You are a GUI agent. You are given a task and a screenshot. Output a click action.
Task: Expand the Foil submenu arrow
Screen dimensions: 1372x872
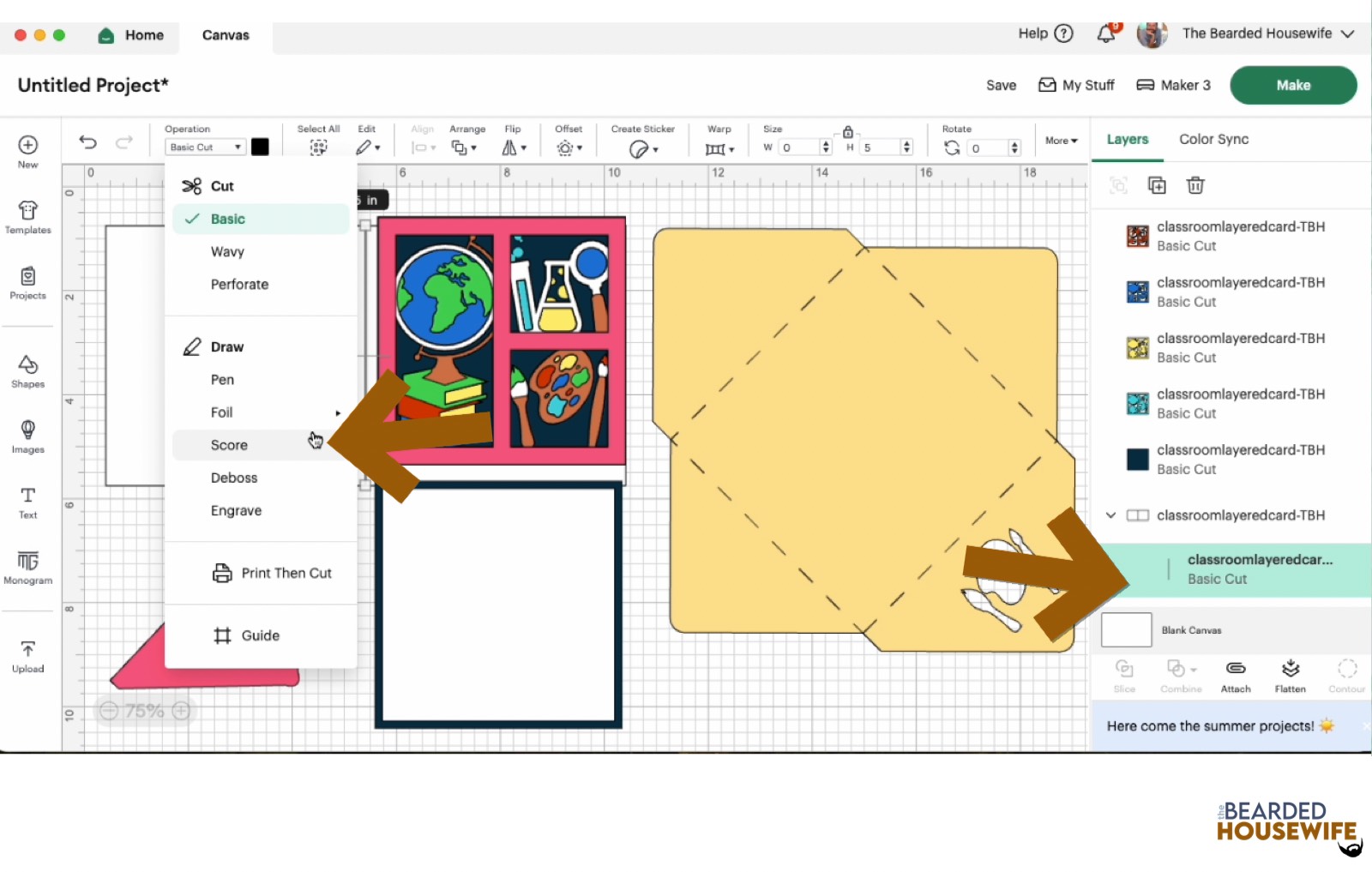(338, 413)
